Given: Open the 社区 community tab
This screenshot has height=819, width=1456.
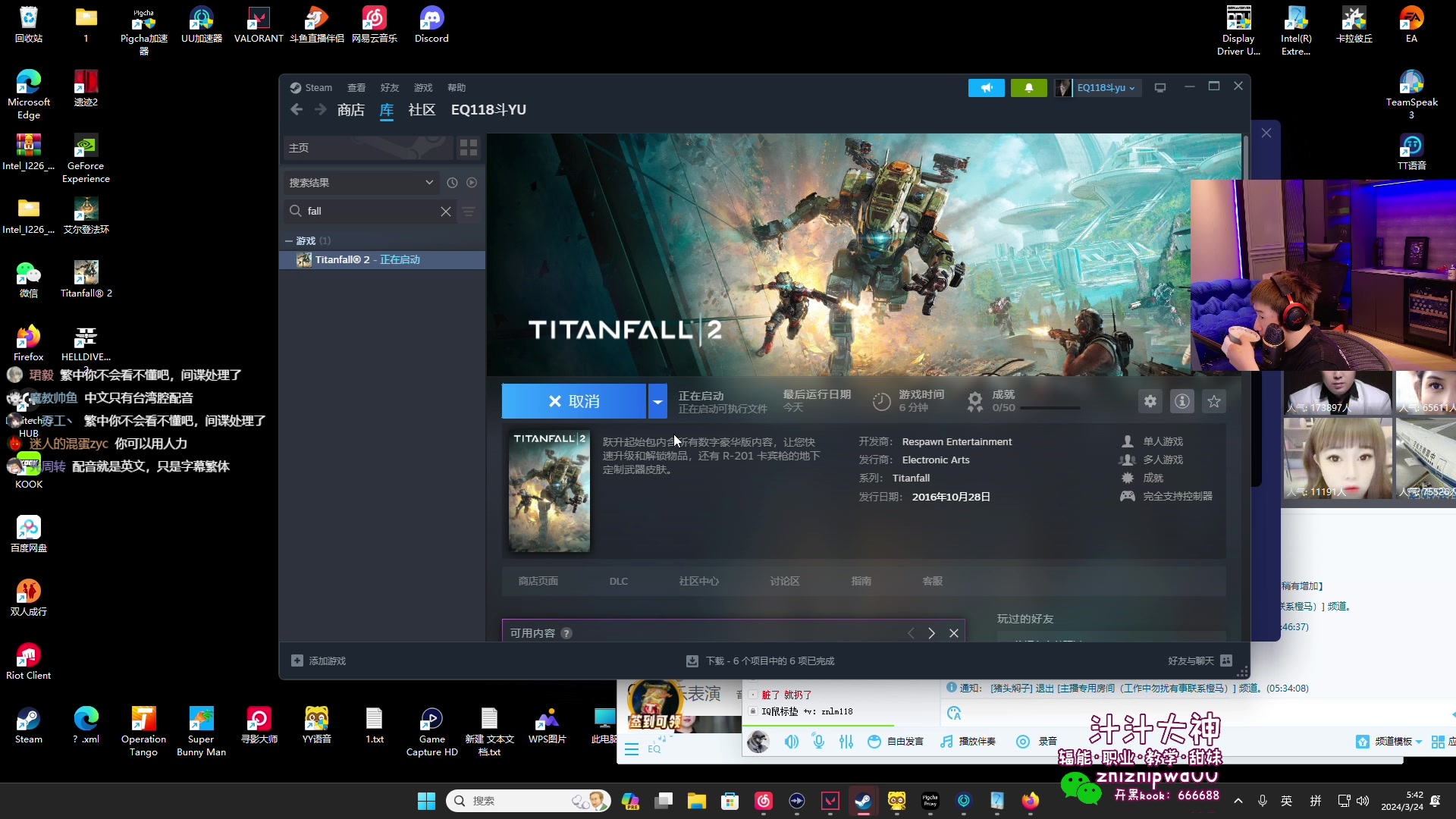Looking at the screenshot, I should 422,110.
